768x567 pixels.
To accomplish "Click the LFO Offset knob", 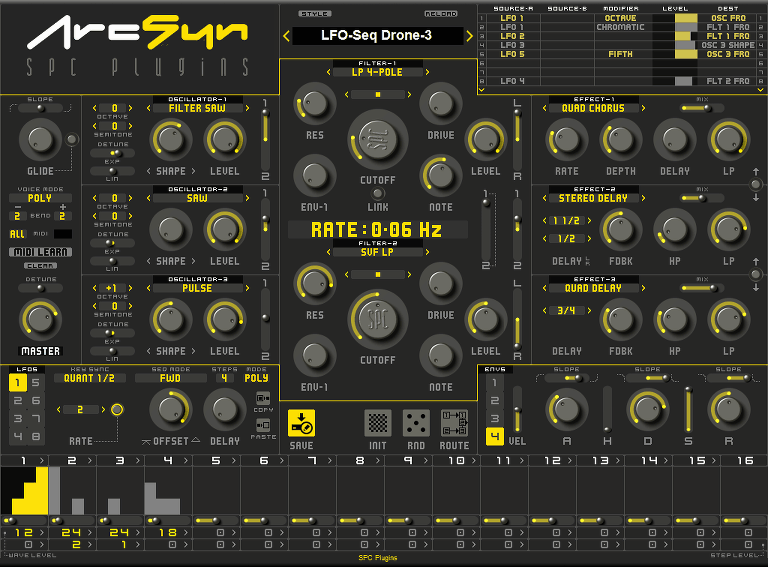I will [x=170, y=409].
